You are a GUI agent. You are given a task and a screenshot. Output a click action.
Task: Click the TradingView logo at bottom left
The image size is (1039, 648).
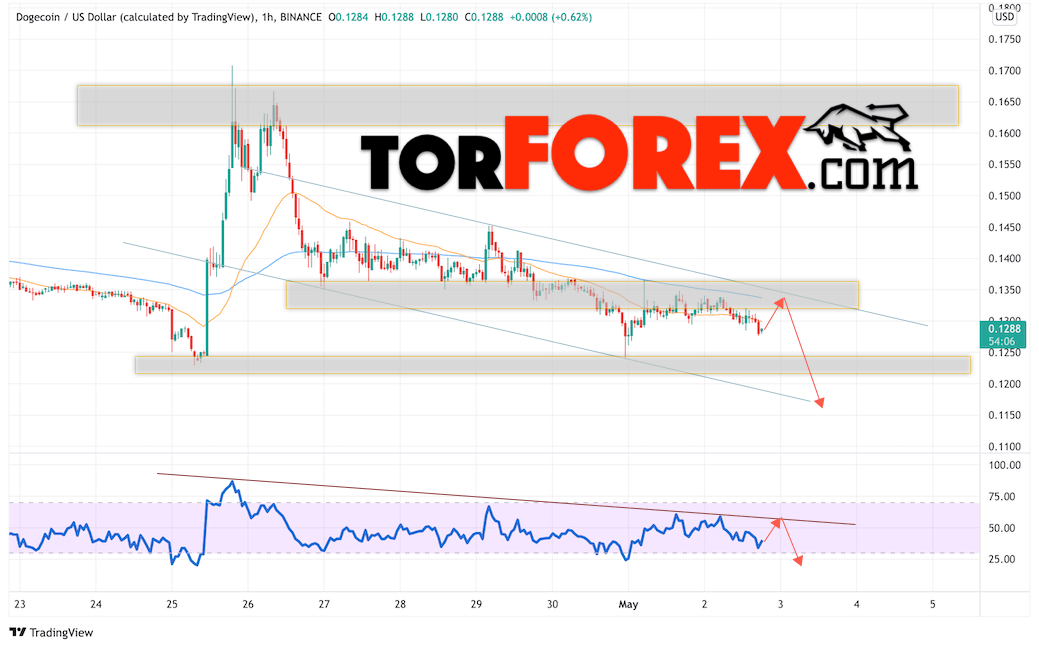tap(51, 632)
